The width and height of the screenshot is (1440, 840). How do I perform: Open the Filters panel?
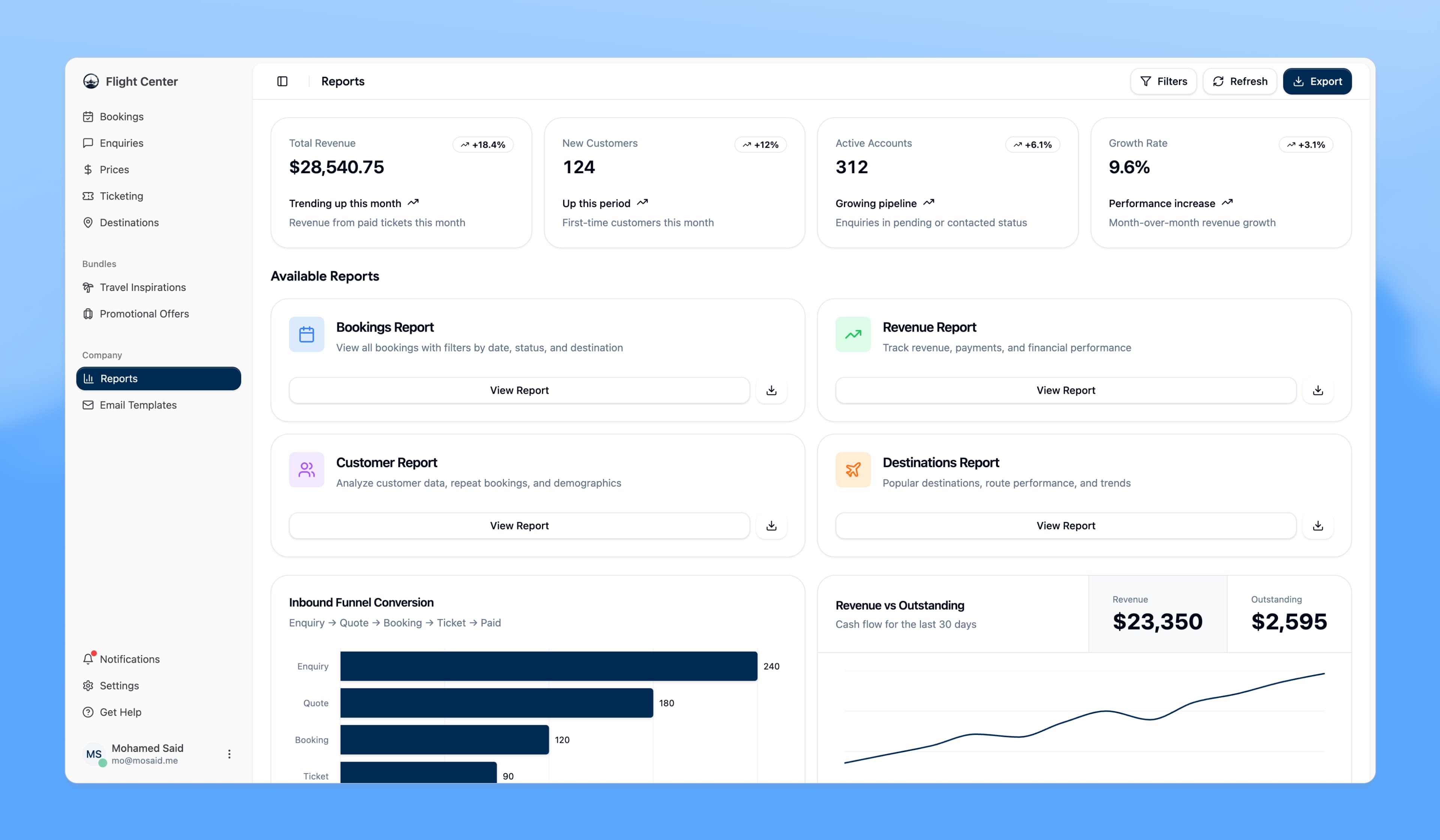point(1163,81)
